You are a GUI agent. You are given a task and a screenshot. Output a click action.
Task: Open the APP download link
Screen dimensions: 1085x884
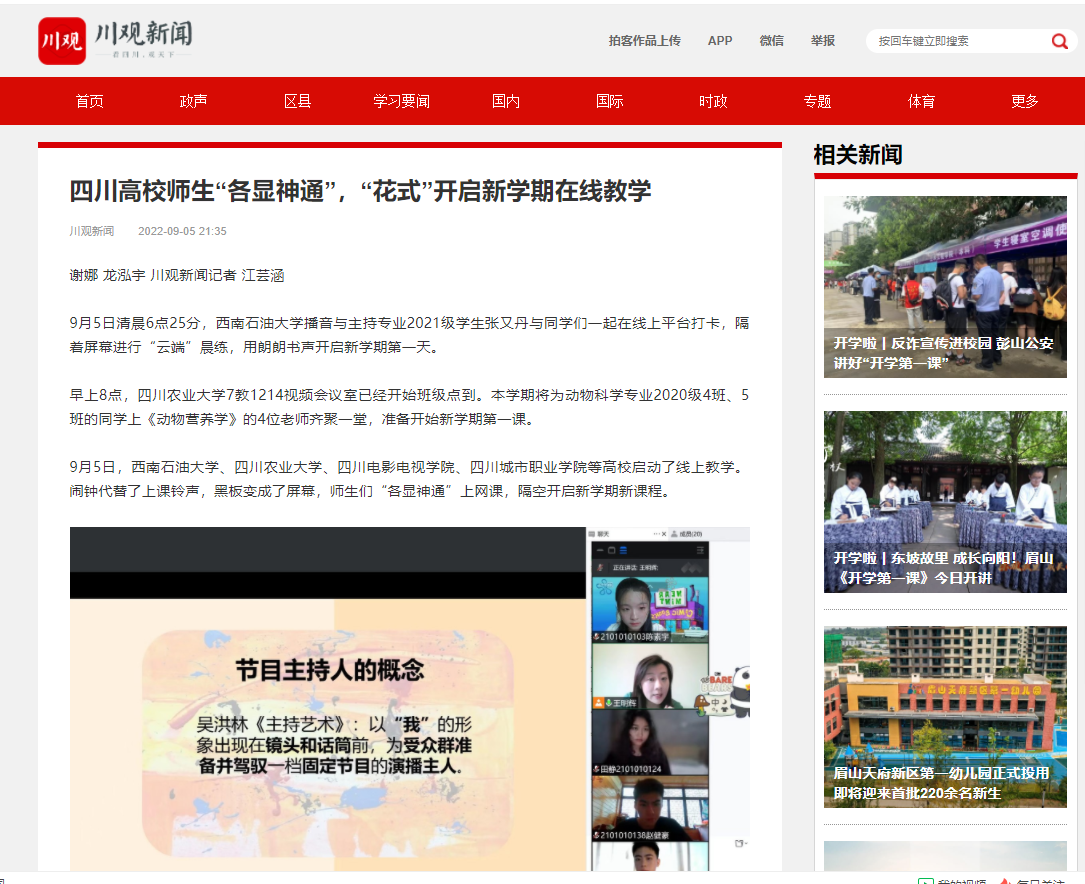720,41
